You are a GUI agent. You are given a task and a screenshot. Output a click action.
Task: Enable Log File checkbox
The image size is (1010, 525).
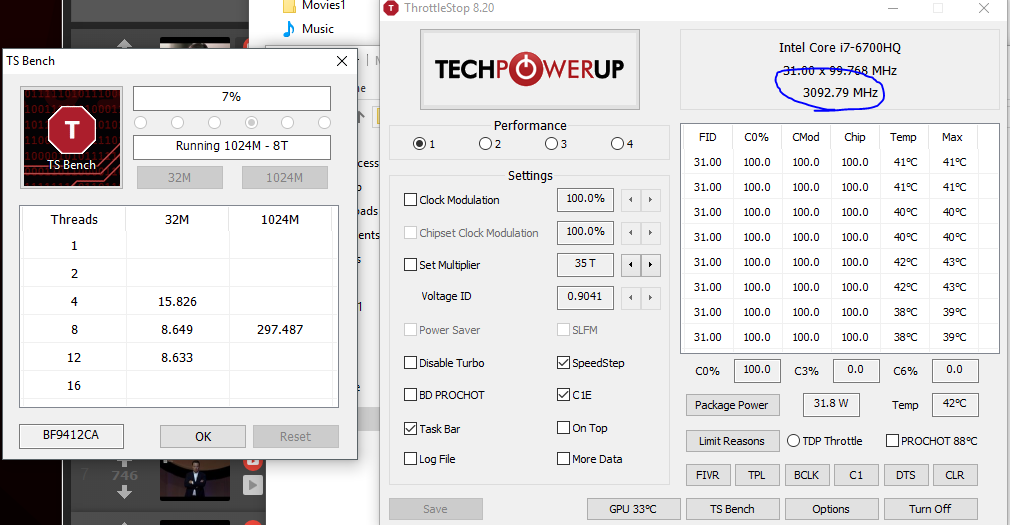coord(410,459)
